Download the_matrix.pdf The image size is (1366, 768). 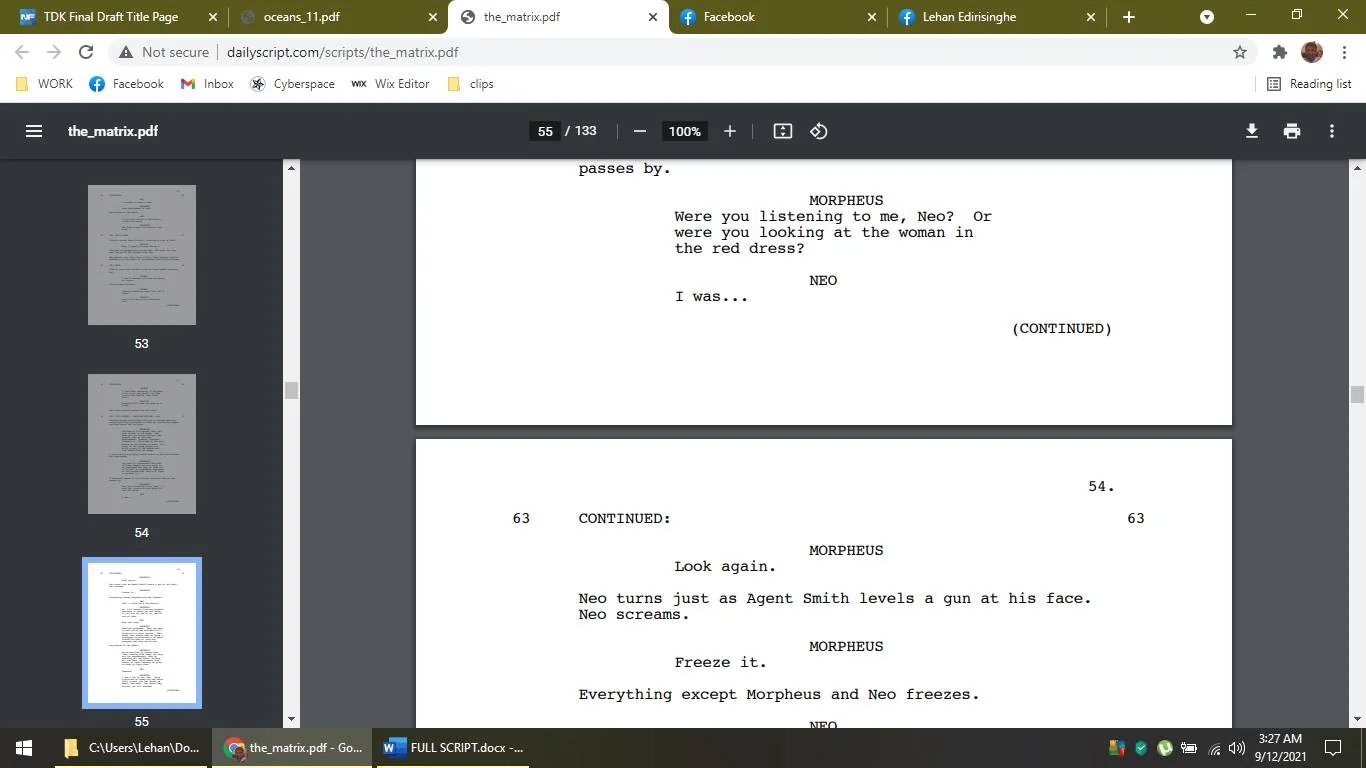pos(1251,131)
